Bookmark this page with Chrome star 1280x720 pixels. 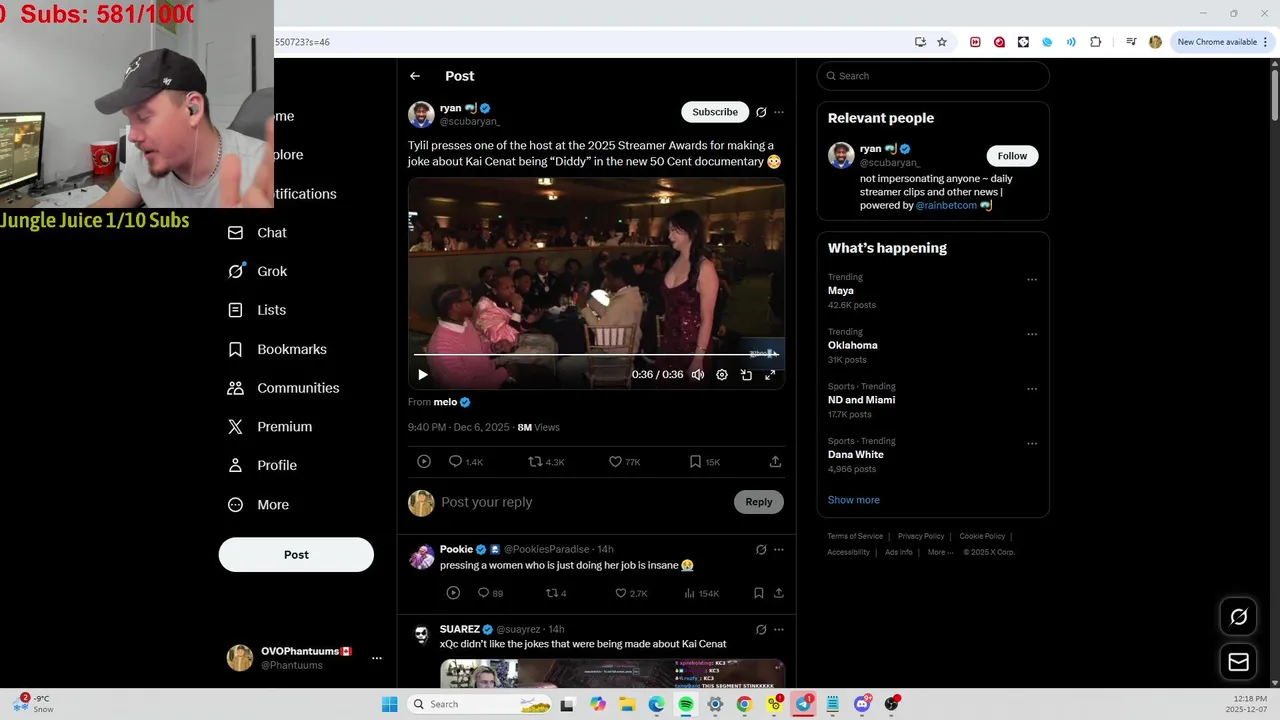click(x=942, y=42)
